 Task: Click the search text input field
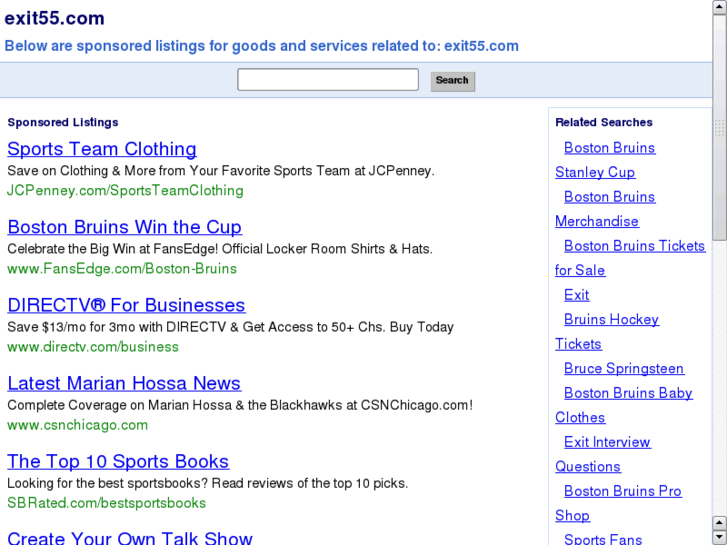tap(328, 80)
